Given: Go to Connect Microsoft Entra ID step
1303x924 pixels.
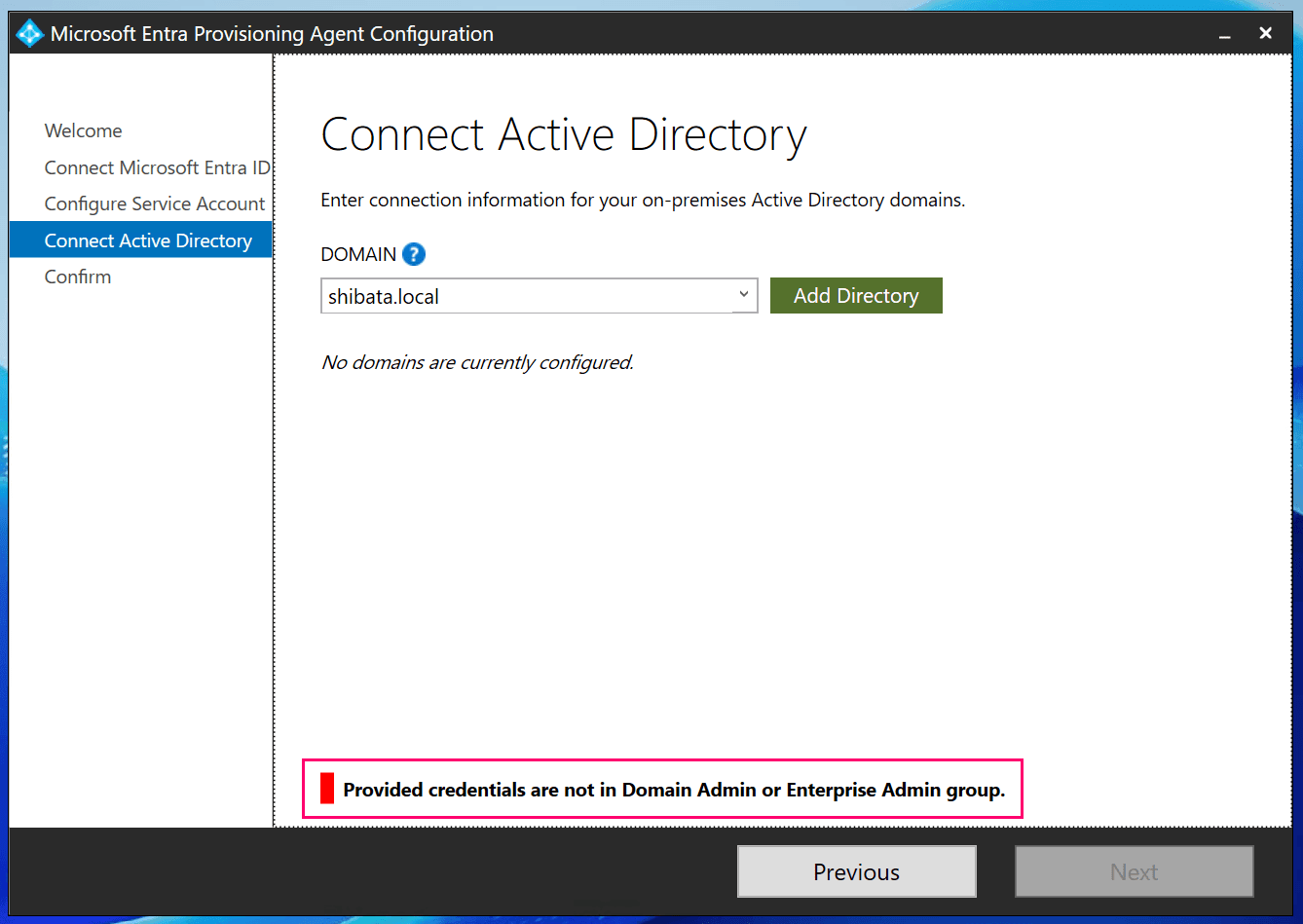Looking at the screenshot, I should point(157,167).
